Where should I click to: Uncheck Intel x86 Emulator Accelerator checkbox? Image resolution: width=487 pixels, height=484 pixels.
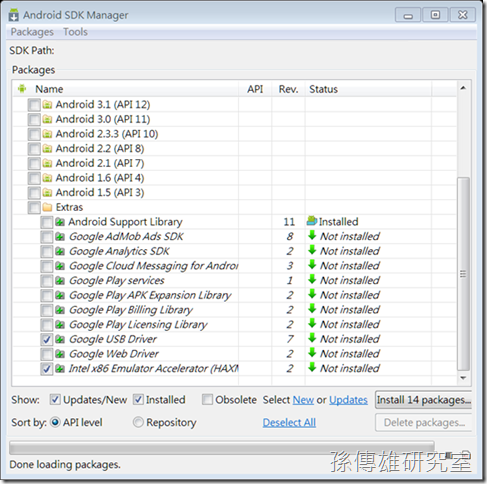[x=47, y=369]
